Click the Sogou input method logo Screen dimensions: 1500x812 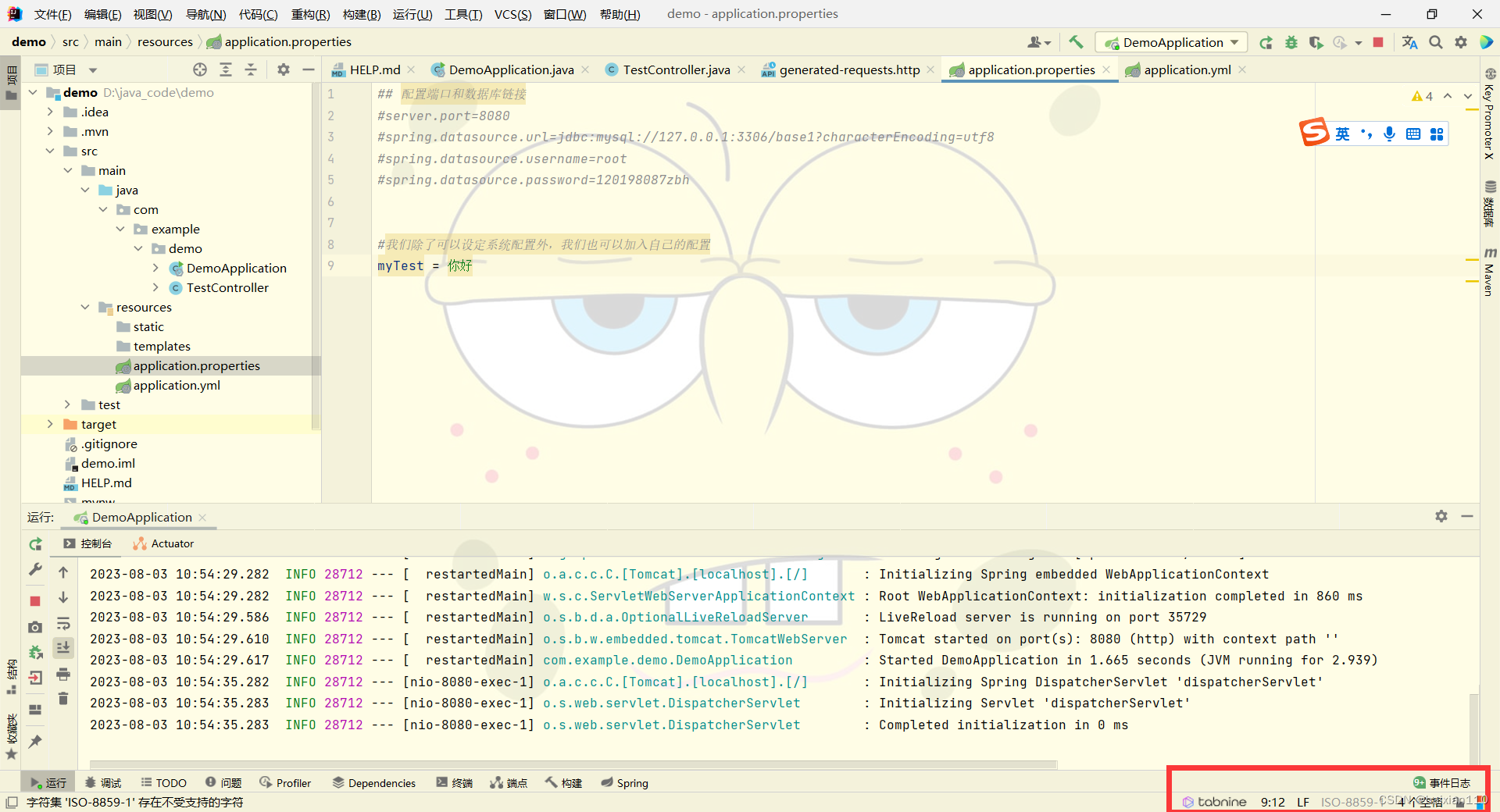[1314, 133]
